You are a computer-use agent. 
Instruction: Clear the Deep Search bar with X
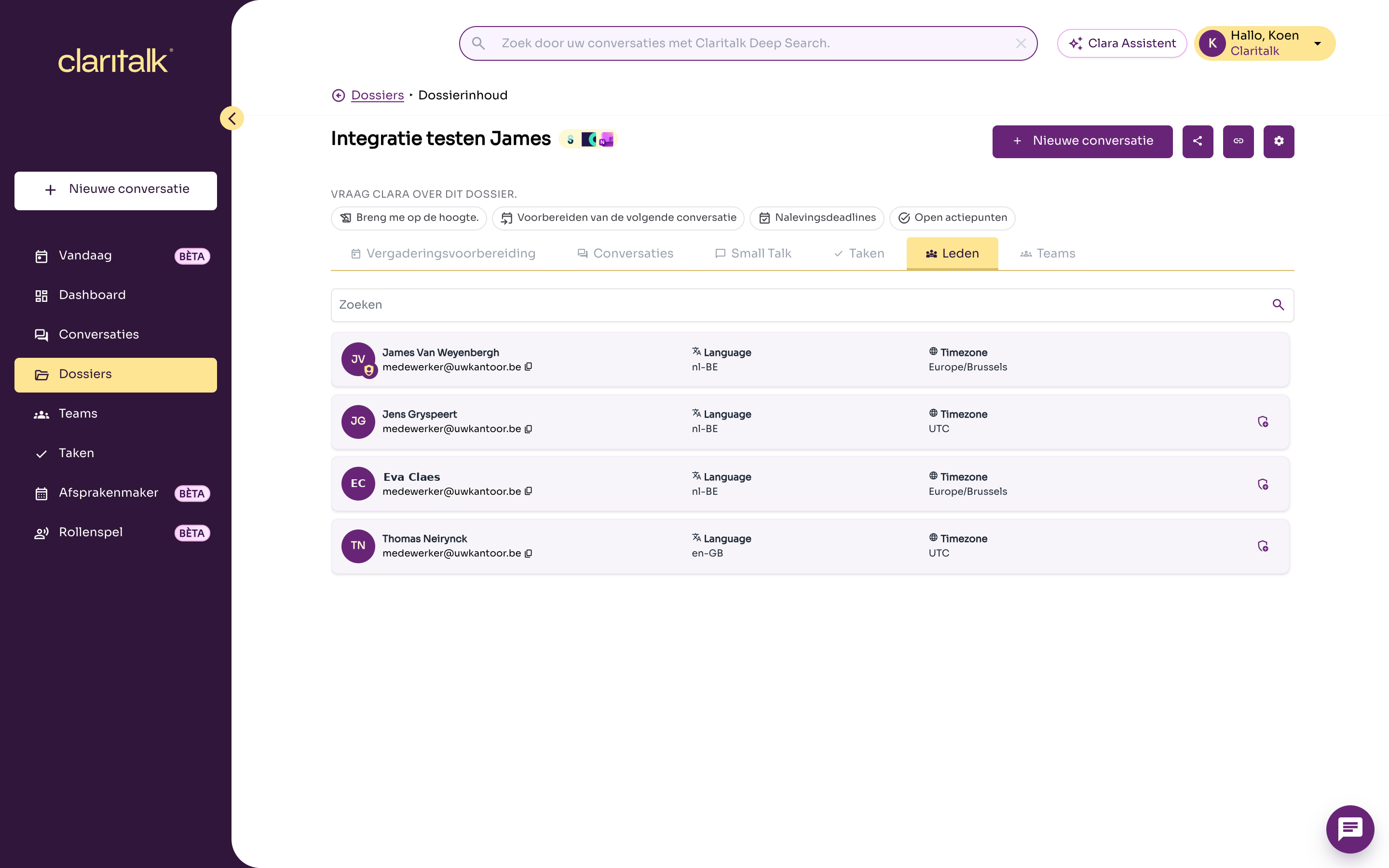coord(1021,43)
